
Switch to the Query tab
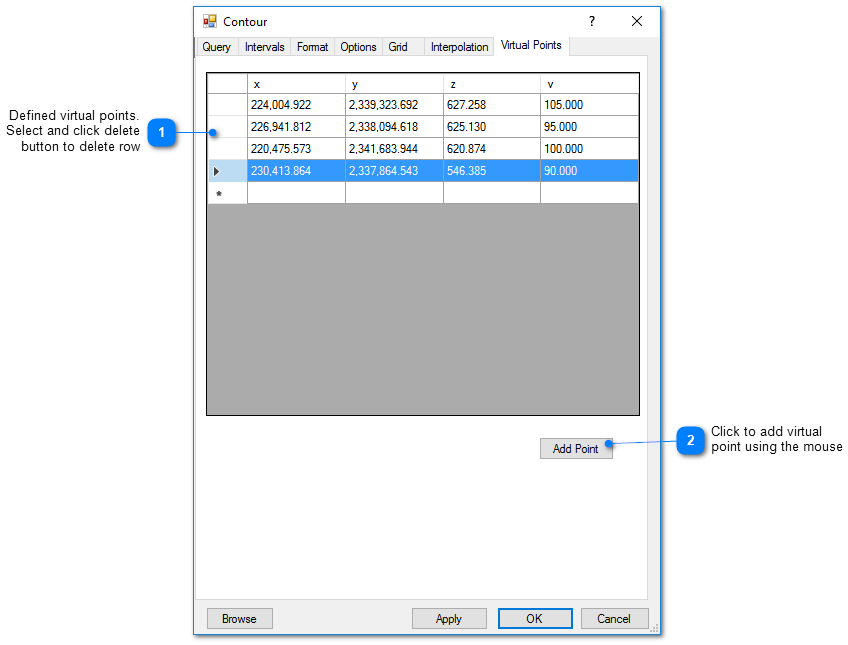(216, 46)
